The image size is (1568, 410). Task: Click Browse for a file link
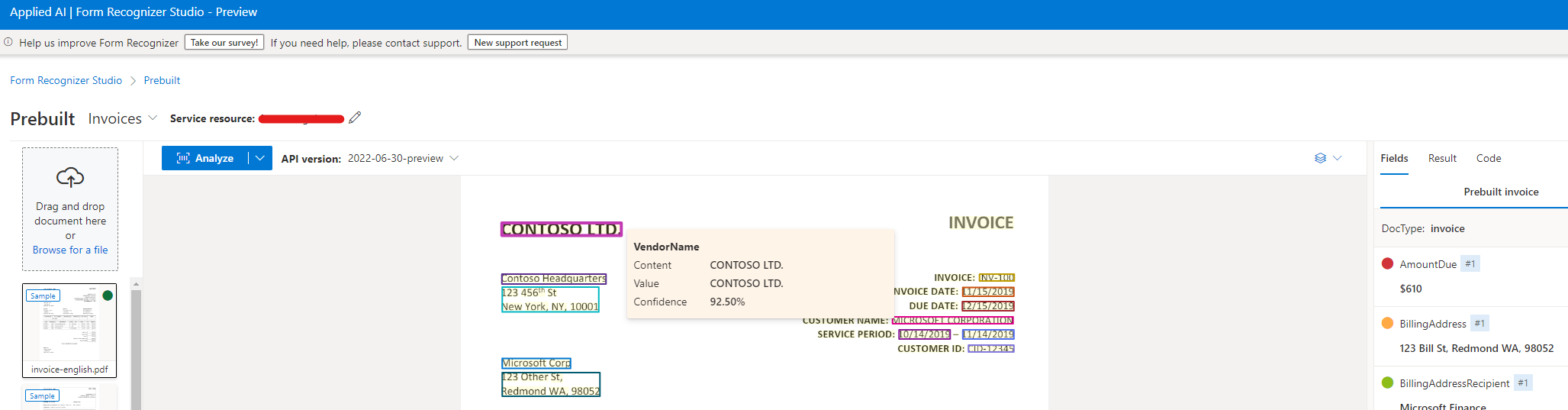click(70, 250)
